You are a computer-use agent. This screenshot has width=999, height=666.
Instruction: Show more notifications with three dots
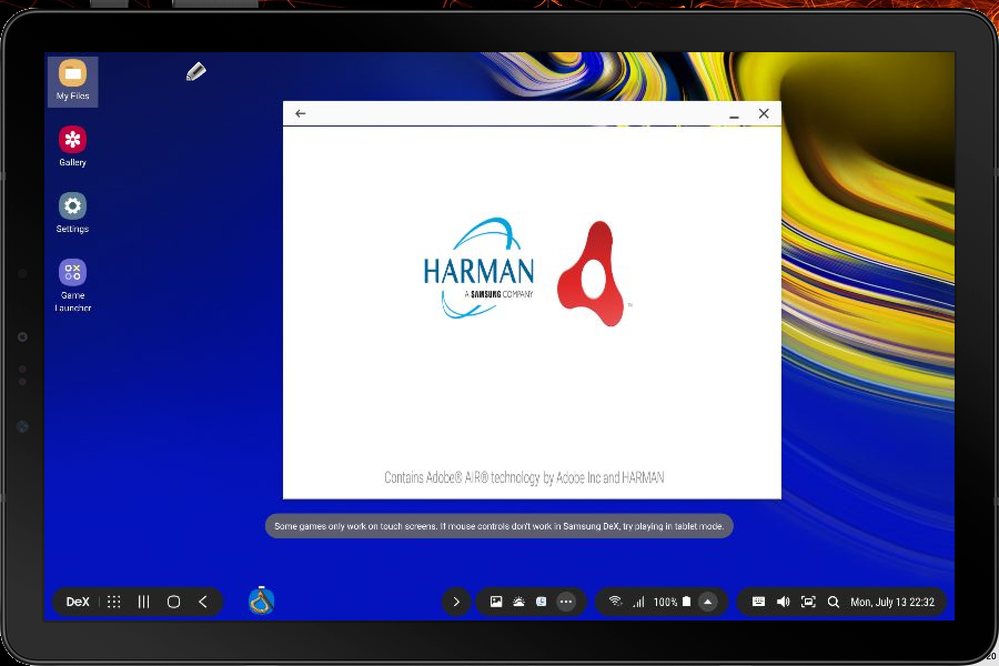(566, 601)
